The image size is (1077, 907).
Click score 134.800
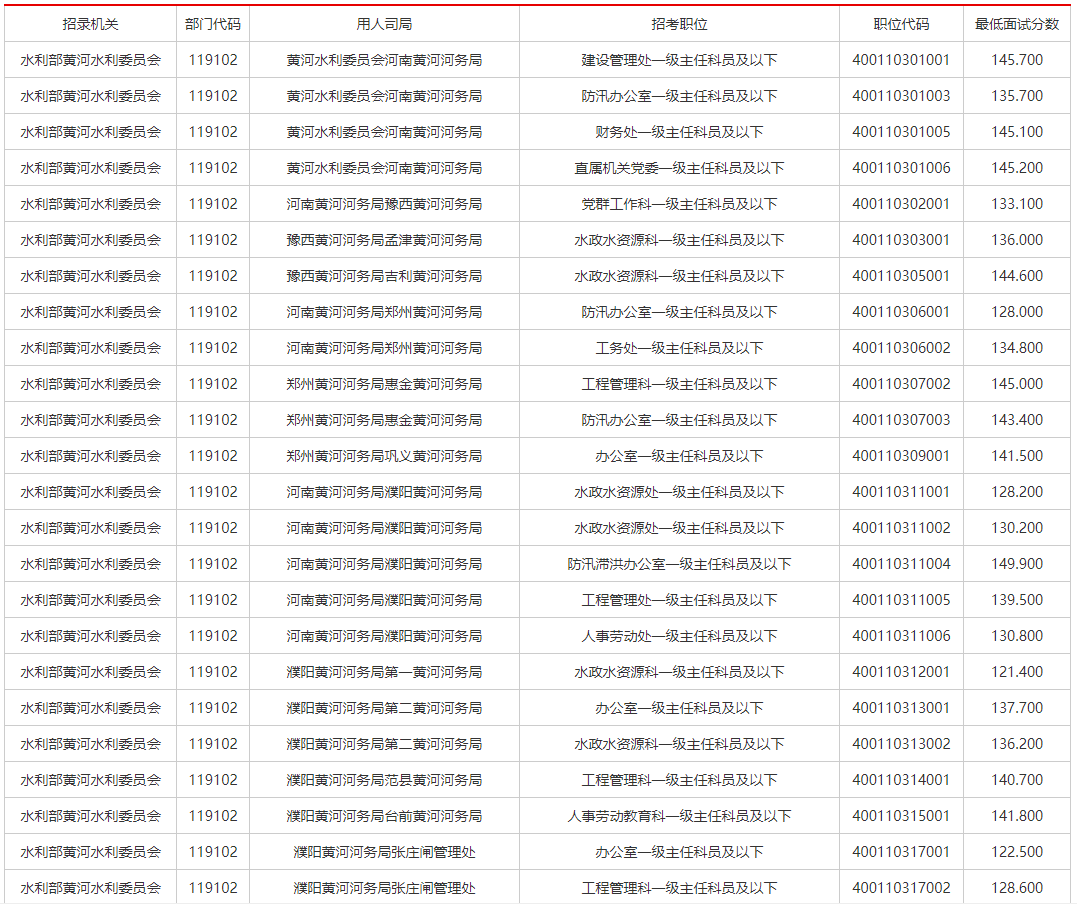click(1017, 348)
